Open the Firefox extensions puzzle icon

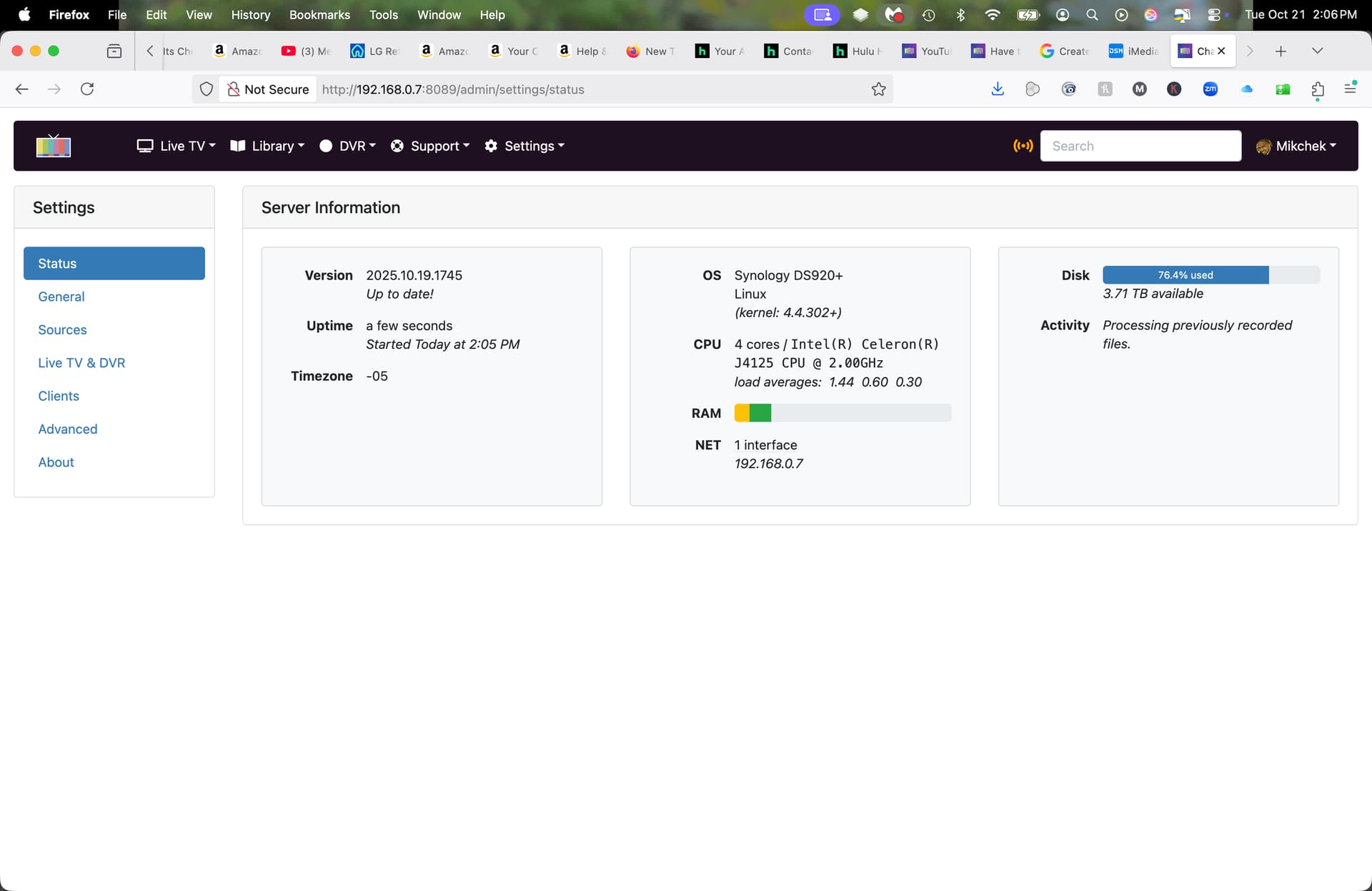pyautogui.click(x=1318, y=89)
